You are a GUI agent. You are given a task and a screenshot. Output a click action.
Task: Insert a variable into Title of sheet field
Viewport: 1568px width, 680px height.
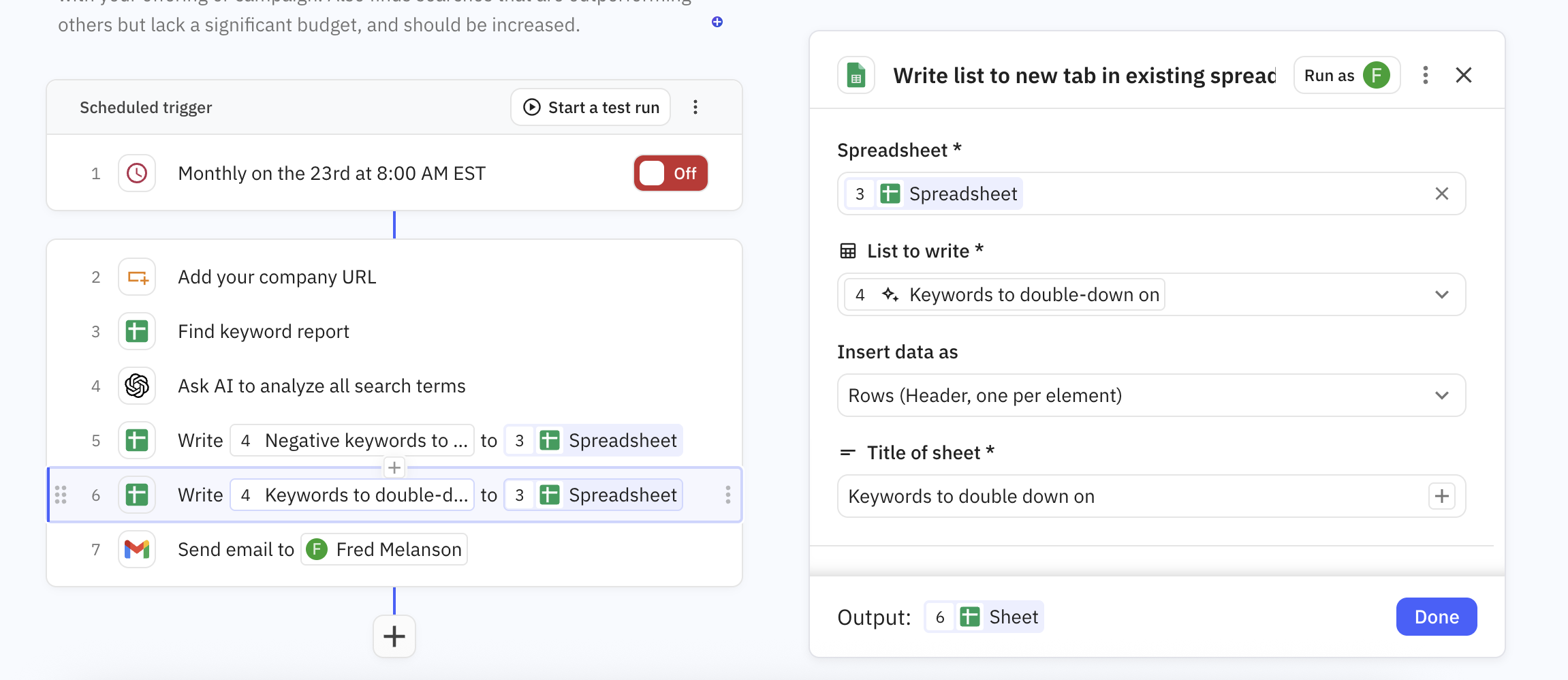(1441, 496)
